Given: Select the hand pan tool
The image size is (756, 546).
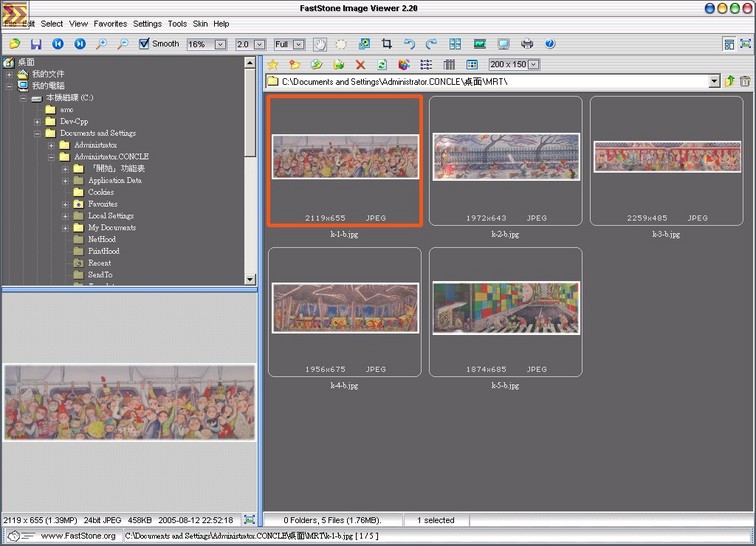Looking at the screenshot, I should point(320,44).
